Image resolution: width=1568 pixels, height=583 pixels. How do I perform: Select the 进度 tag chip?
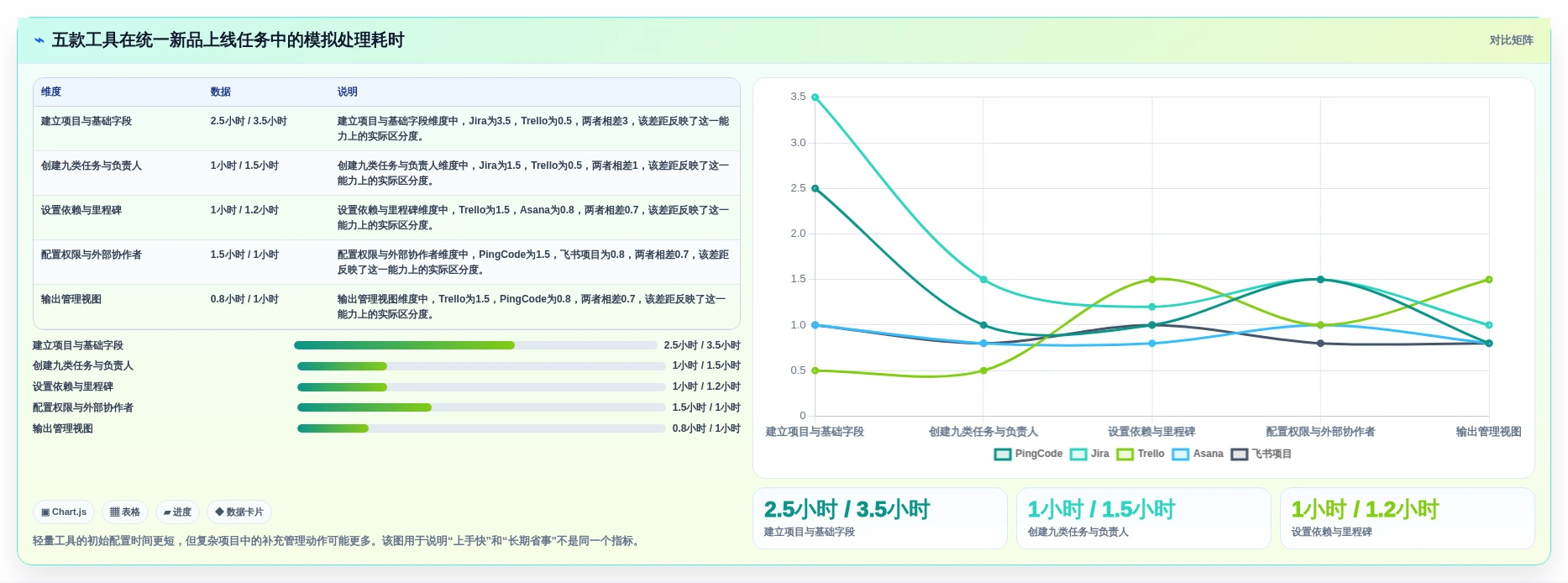click(177, 512)
